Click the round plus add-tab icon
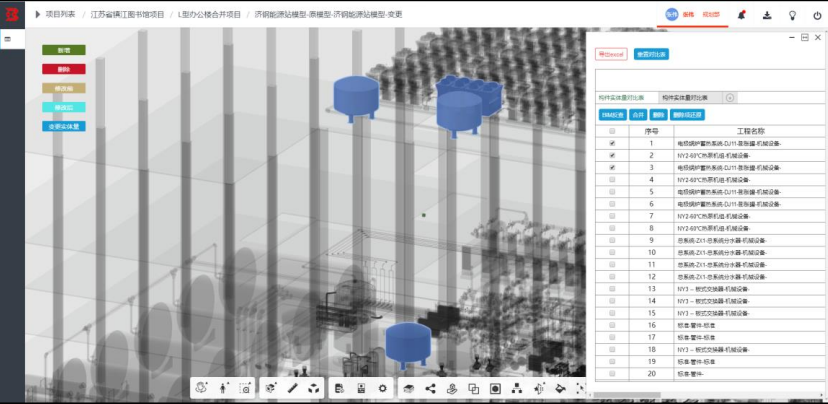The height and width of the screenshot is (404, 828). [730, 98]
